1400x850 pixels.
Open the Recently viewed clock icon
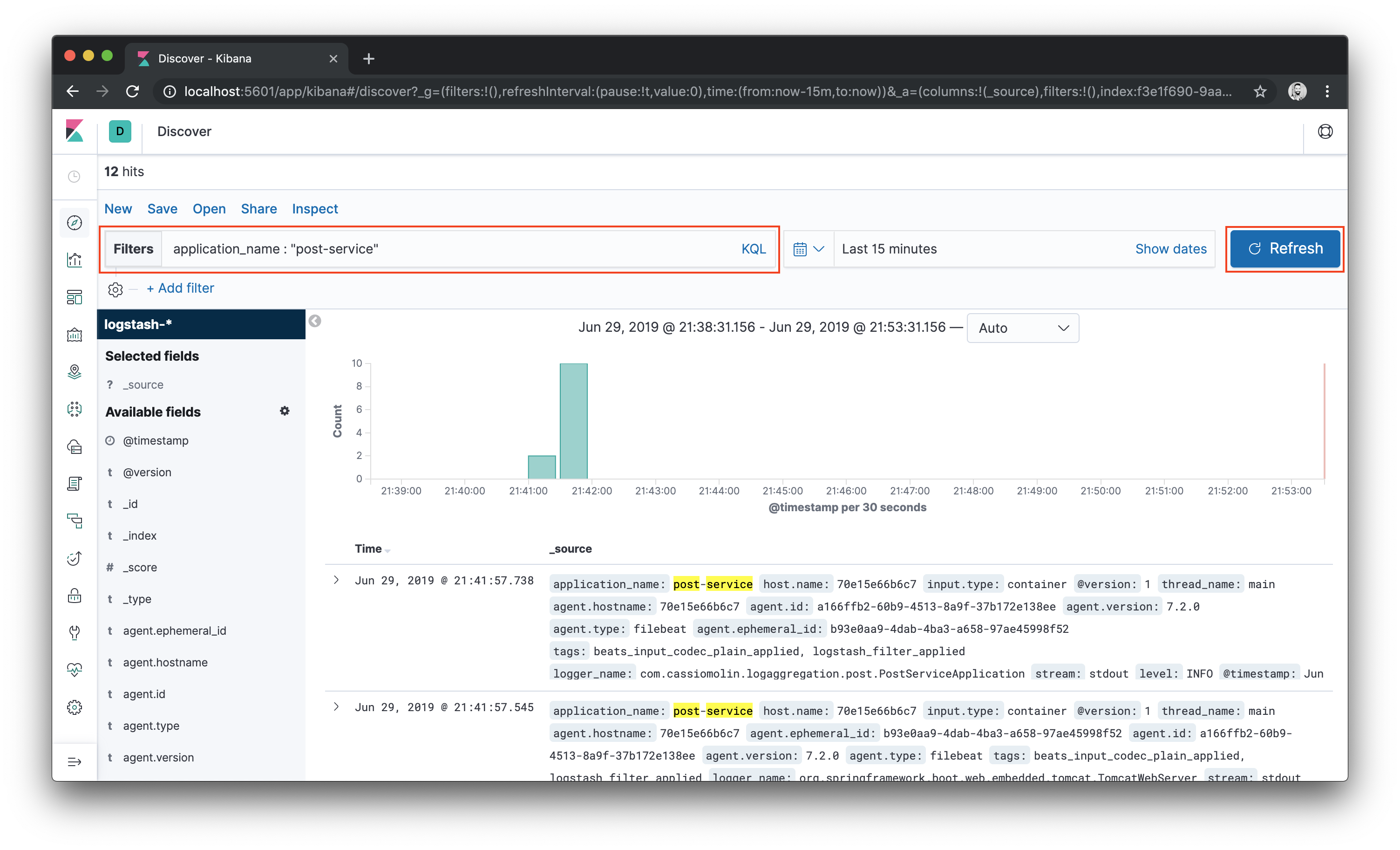pos(75,177)
